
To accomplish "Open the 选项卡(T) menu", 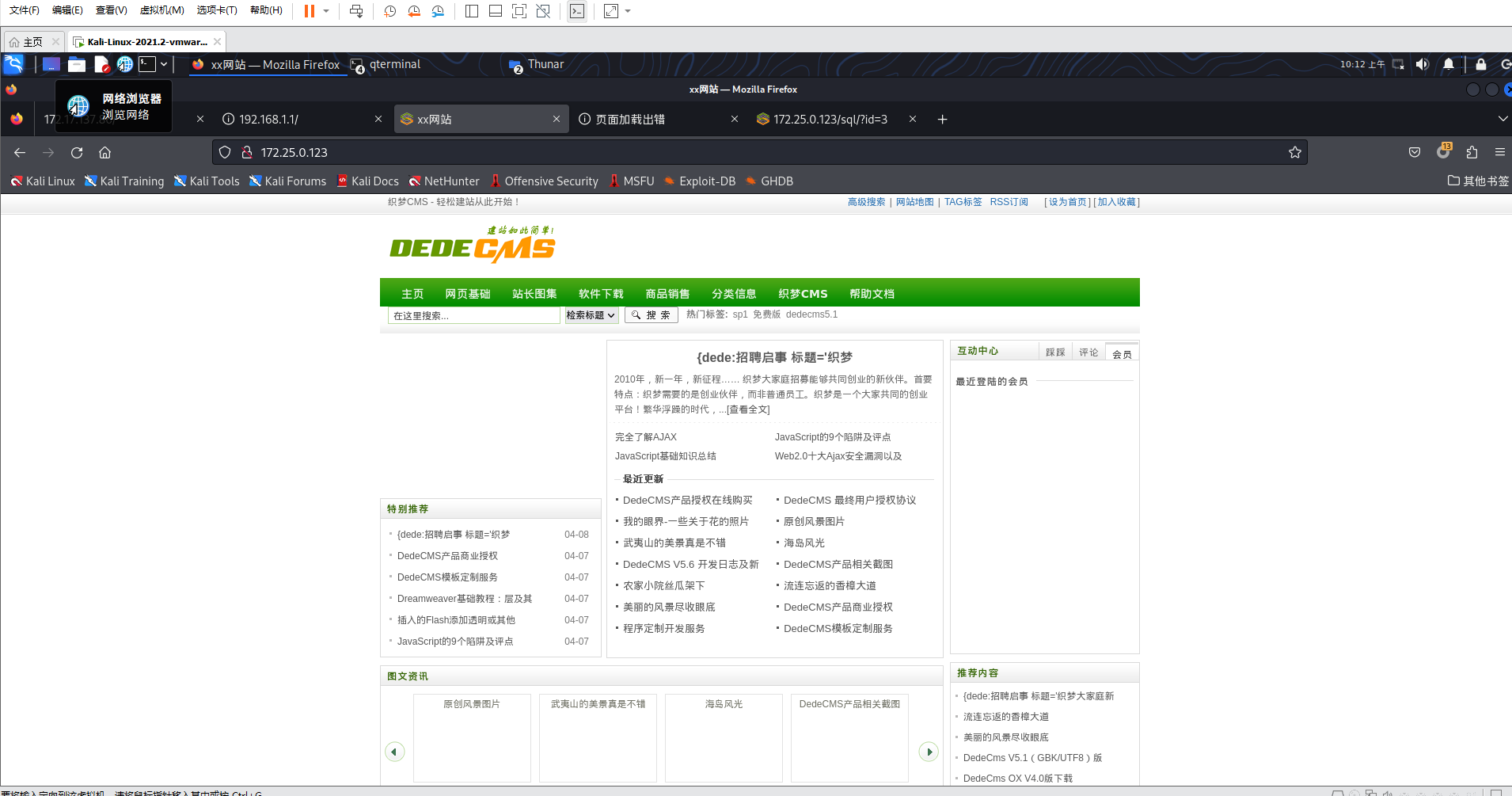I will tap(217, 10).
